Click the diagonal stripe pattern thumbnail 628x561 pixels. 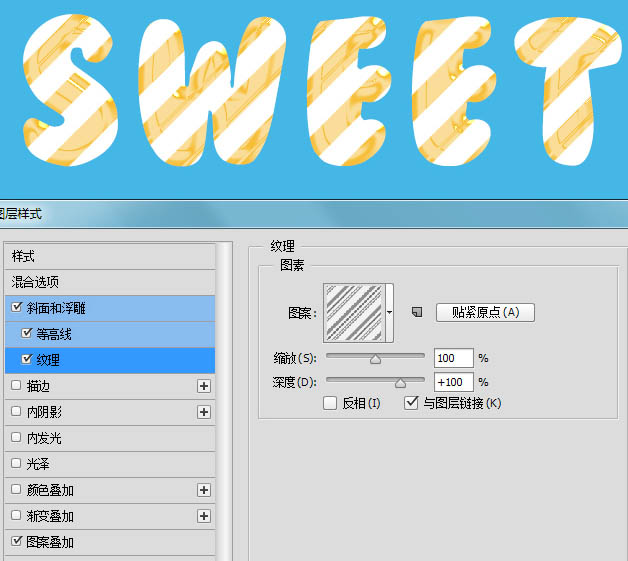pos(354,313)
